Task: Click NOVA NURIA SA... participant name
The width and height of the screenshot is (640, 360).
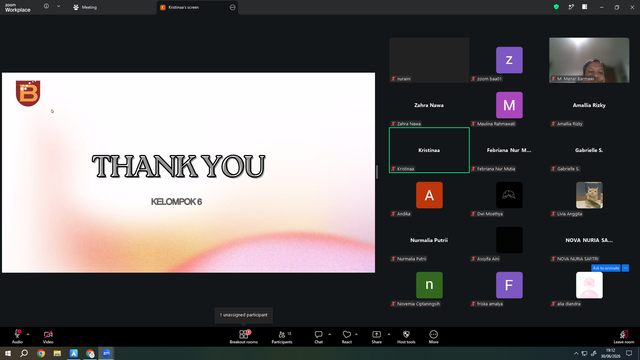Action: [x=589, y=240]
